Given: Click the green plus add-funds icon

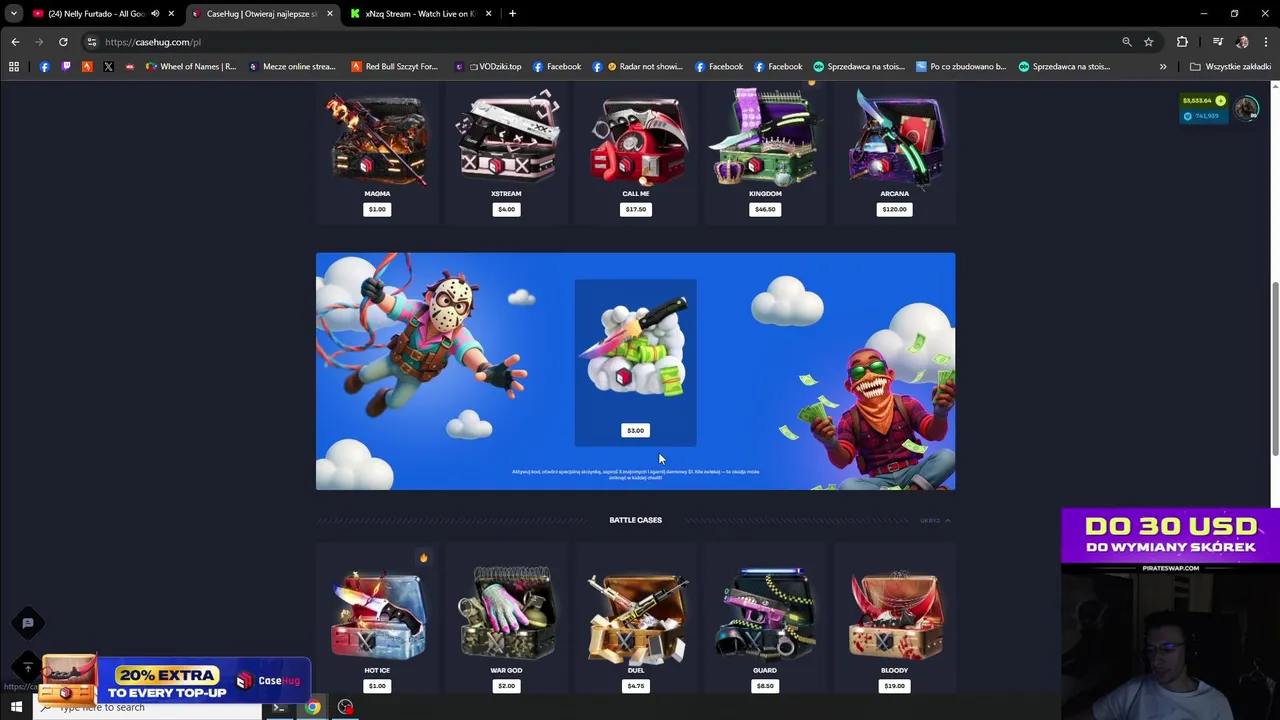Looking at the screenshot, I should pos(1220,101).
